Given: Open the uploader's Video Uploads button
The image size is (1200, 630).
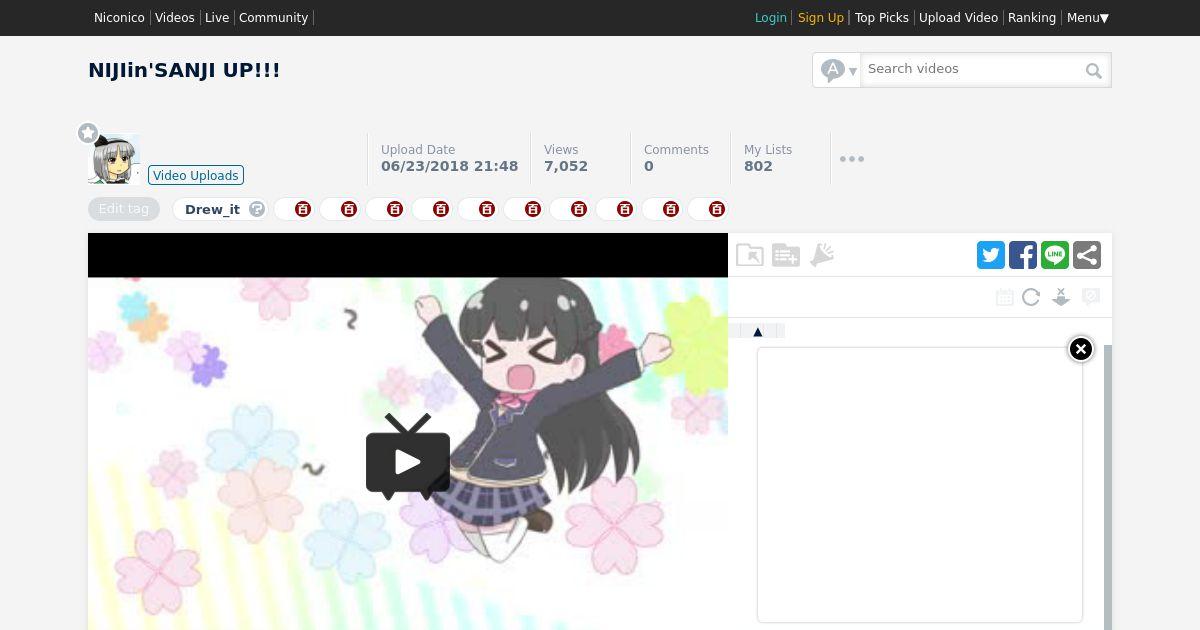Looking at the screenshot, I should click(x=196, y=175).
